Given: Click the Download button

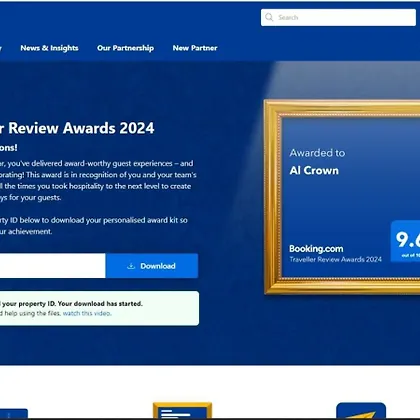Looking at the screenshot, I should pyautogui.click(x=152, y=266).
